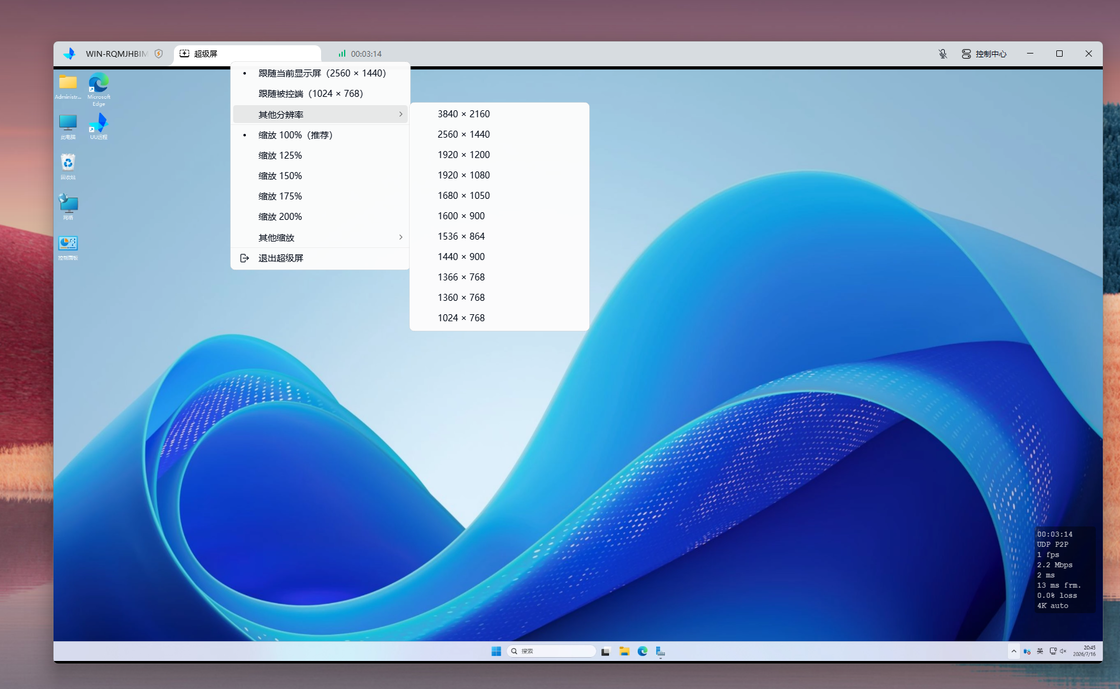The height and width of the screenshot is (689, 1120).
Task: Pick the 1600 × 900 resolution
Action: click(x=499, y=216)
